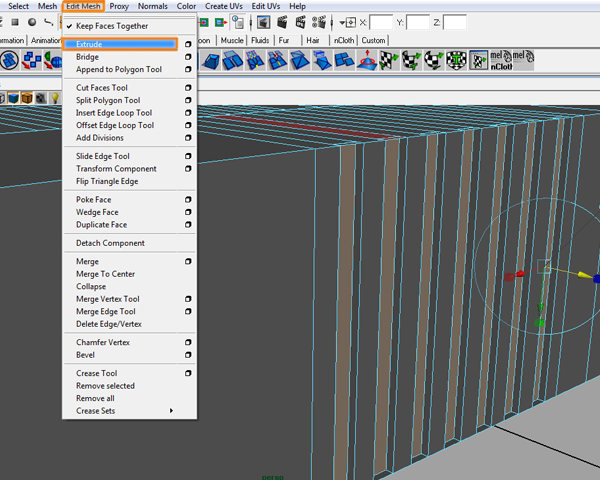The image size is (600, 480).
Task: Open input field mode dropdown arrow
Action: click(x=342, y=23)
